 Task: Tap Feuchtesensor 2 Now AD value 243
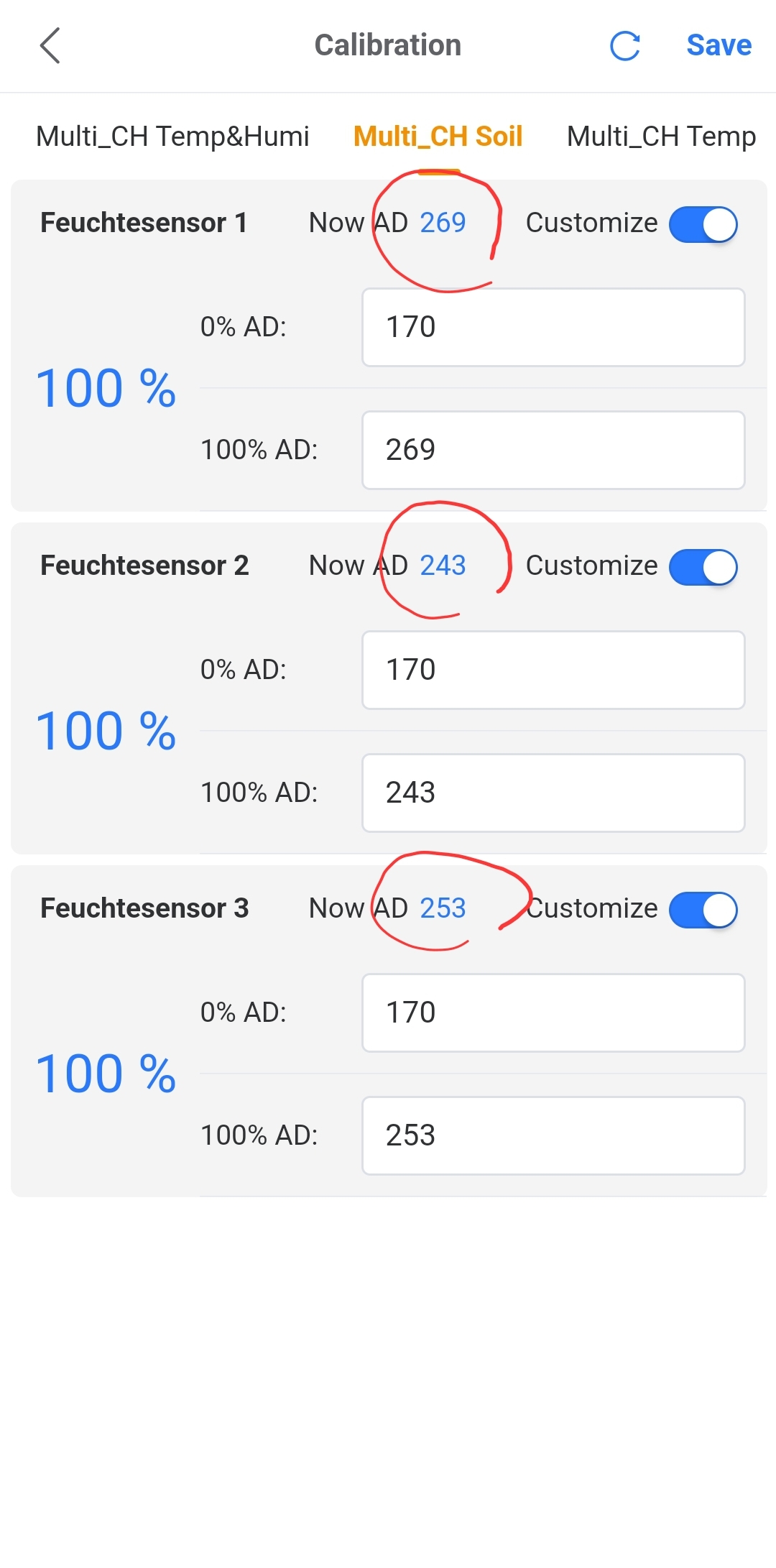click(443, 566)
